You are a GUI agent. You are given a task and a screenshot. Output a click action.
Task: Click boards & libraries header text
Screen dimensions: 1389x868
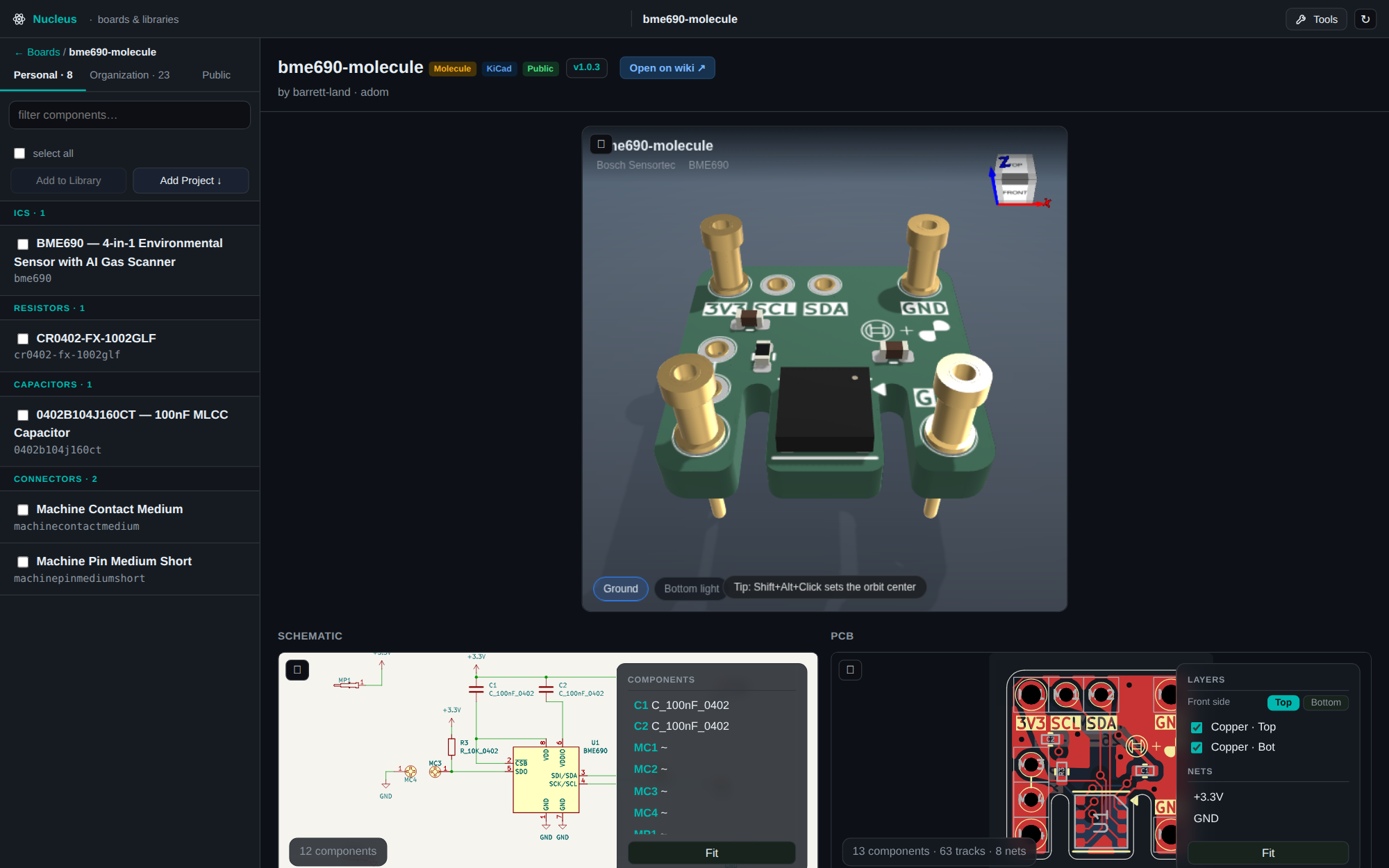click(x=138, y=19)
